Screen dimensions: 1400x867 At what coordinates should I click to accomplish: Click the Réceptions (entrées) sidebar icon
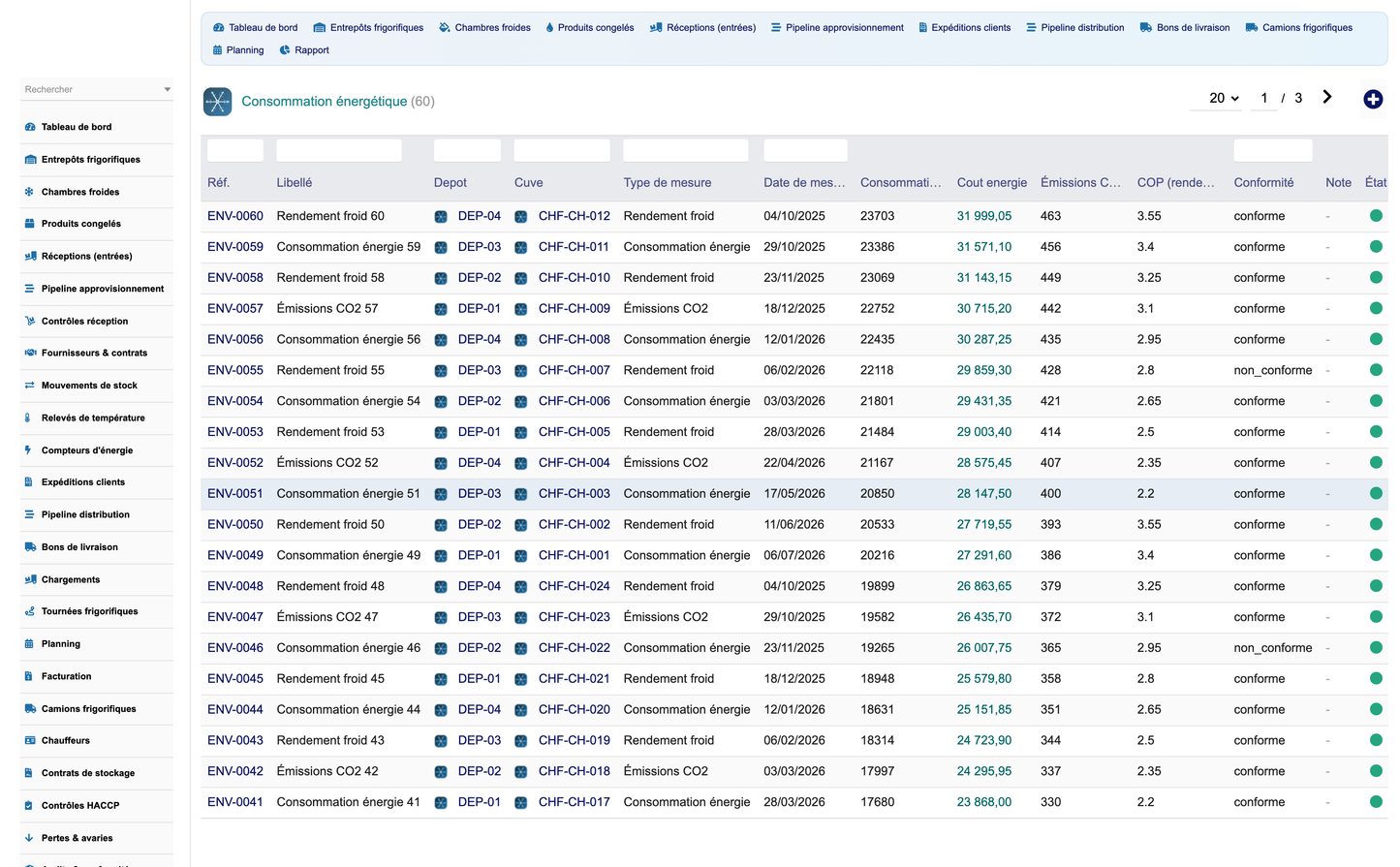[x=30, y=257]
